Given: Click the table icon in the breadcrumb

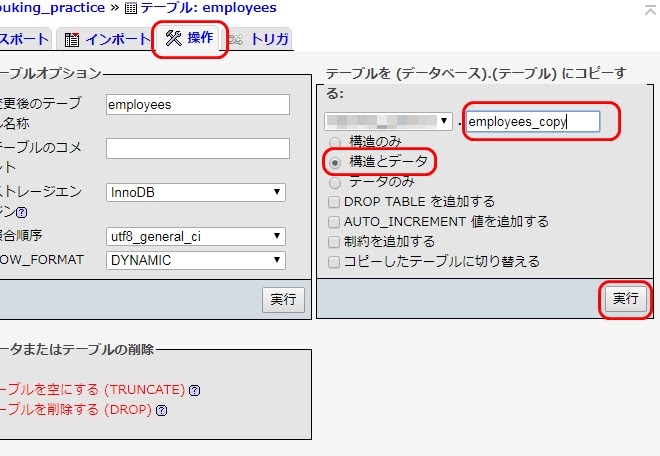Looking at the screenshot, I should (131, 8).
